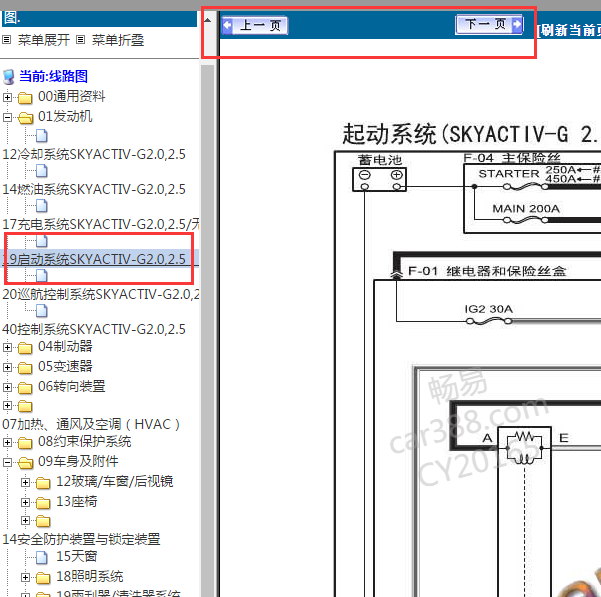Refresh the page via 刷新当前页 link

[569, 30]
